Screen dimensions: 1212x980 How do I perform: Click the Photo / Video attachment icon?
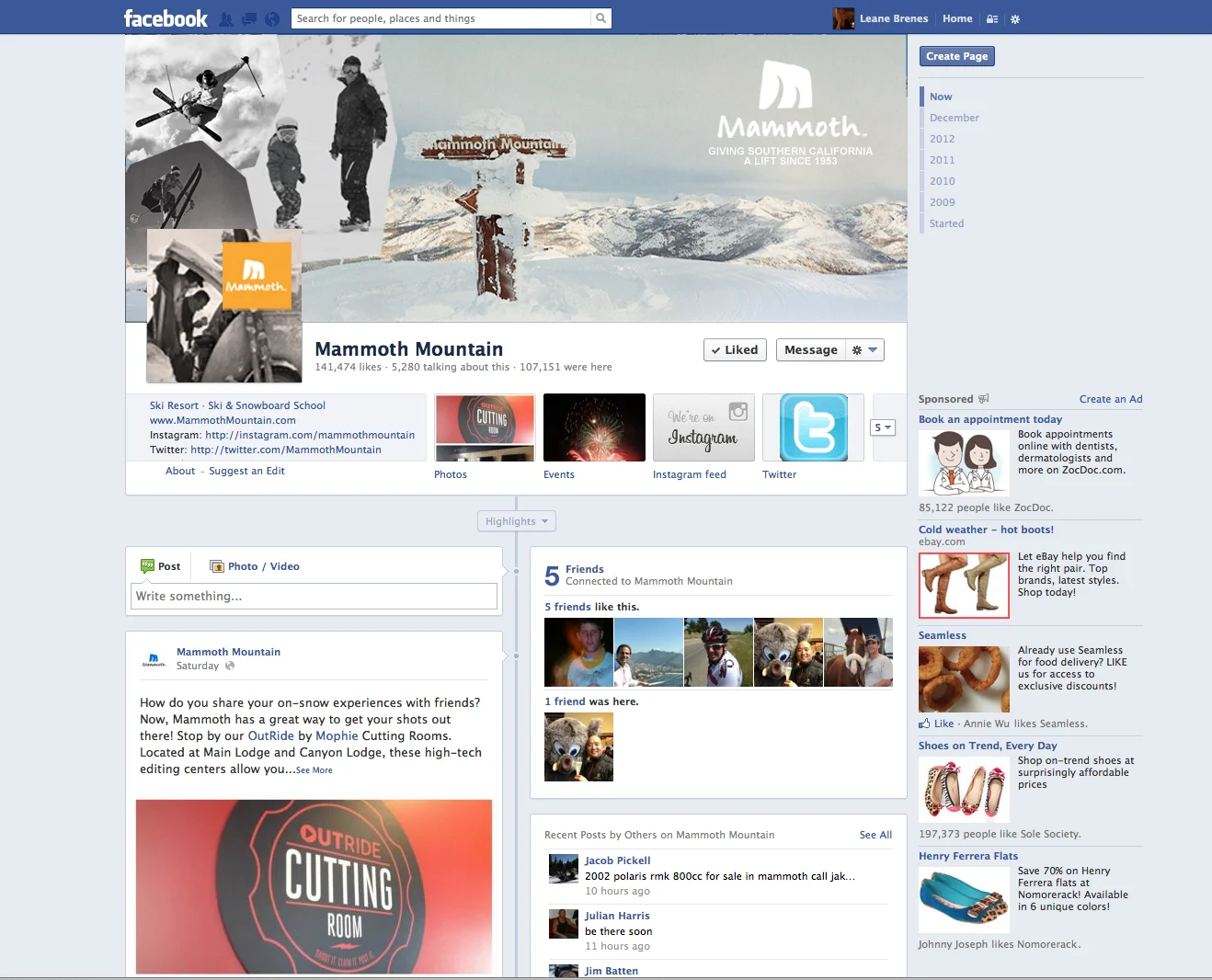tap(216, 565)
